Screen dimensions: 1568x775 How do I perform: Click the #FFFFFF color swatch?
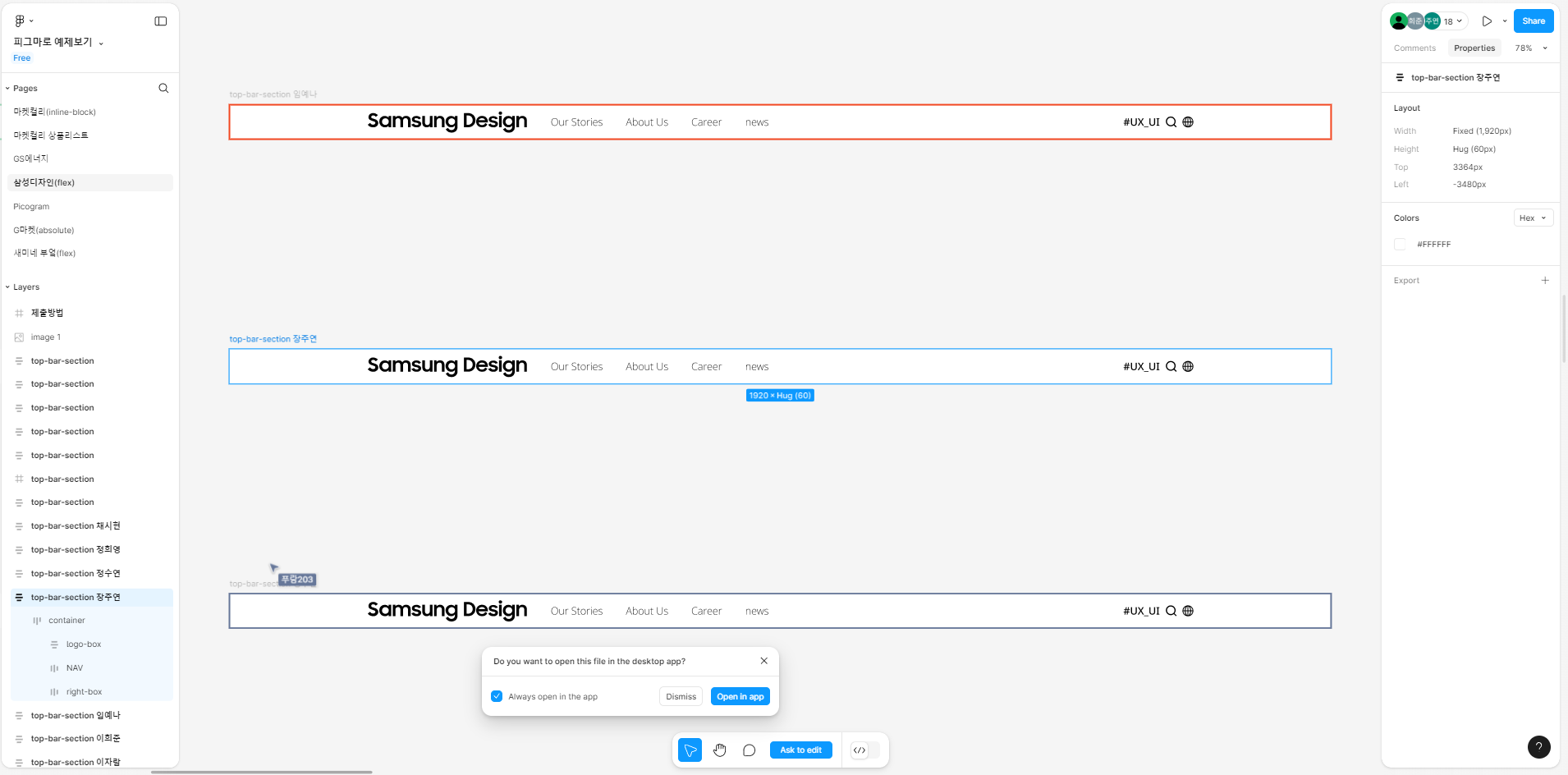click(1400, 244)
